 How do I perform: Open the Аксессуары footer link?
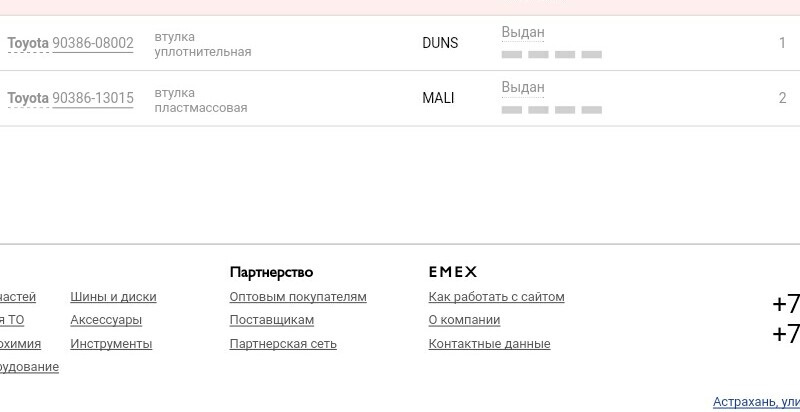pyautogui.click(x=106, y=320)
